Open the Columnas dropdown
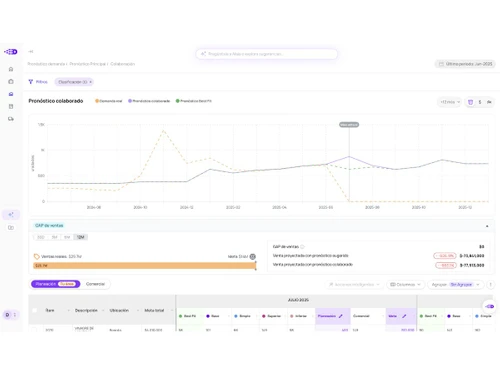The height and width of the screenshot is (375, 500). click(x=405, y=284)
